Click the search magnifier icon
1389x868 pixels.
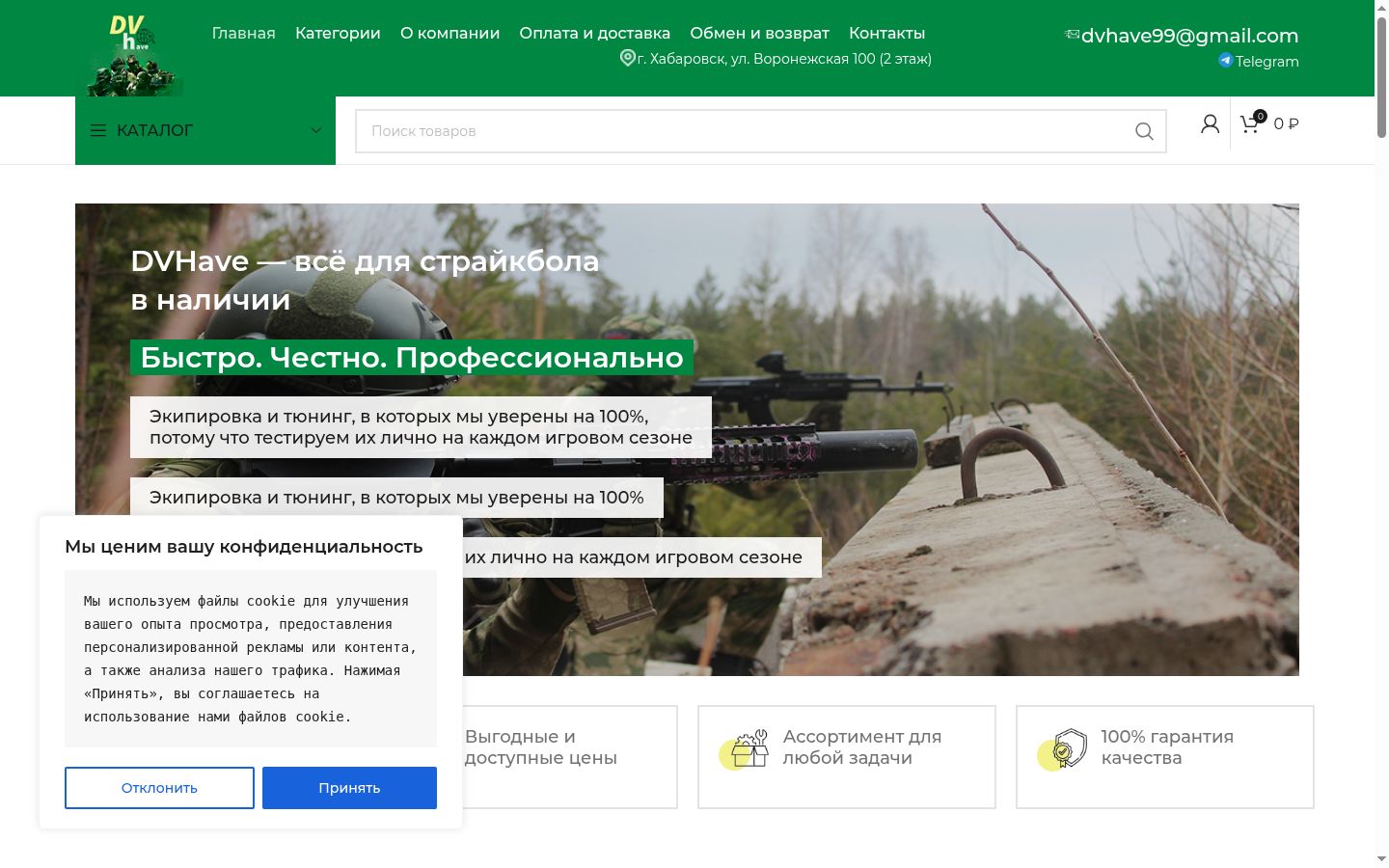tap(1144, 131)
